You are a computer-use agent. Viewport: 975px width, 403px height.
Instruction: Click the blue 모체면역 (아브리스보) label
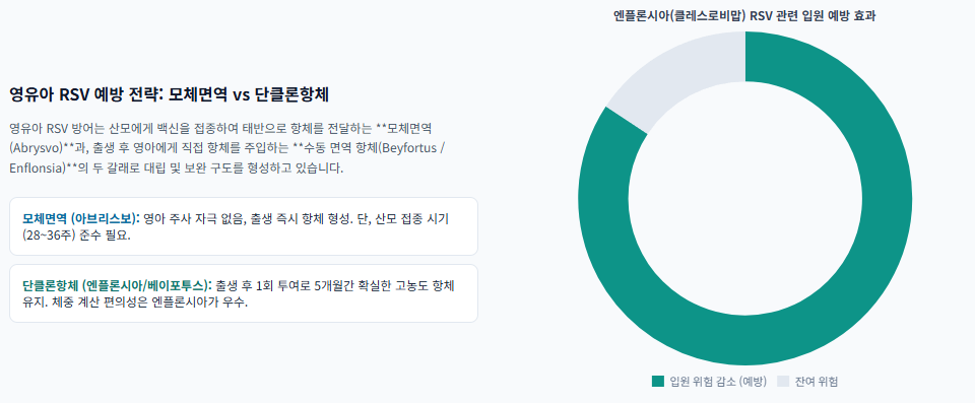pyautogui.click(x=81, y=219)
